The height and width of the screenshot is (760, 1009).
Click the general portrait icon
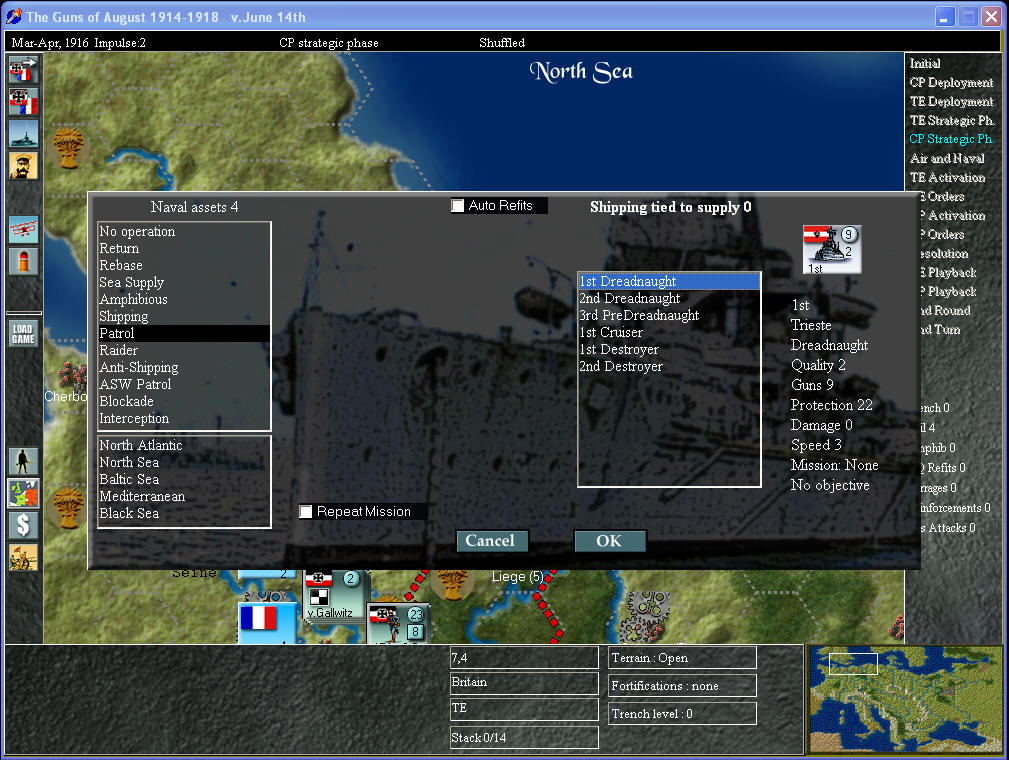(x=24, y=165)
